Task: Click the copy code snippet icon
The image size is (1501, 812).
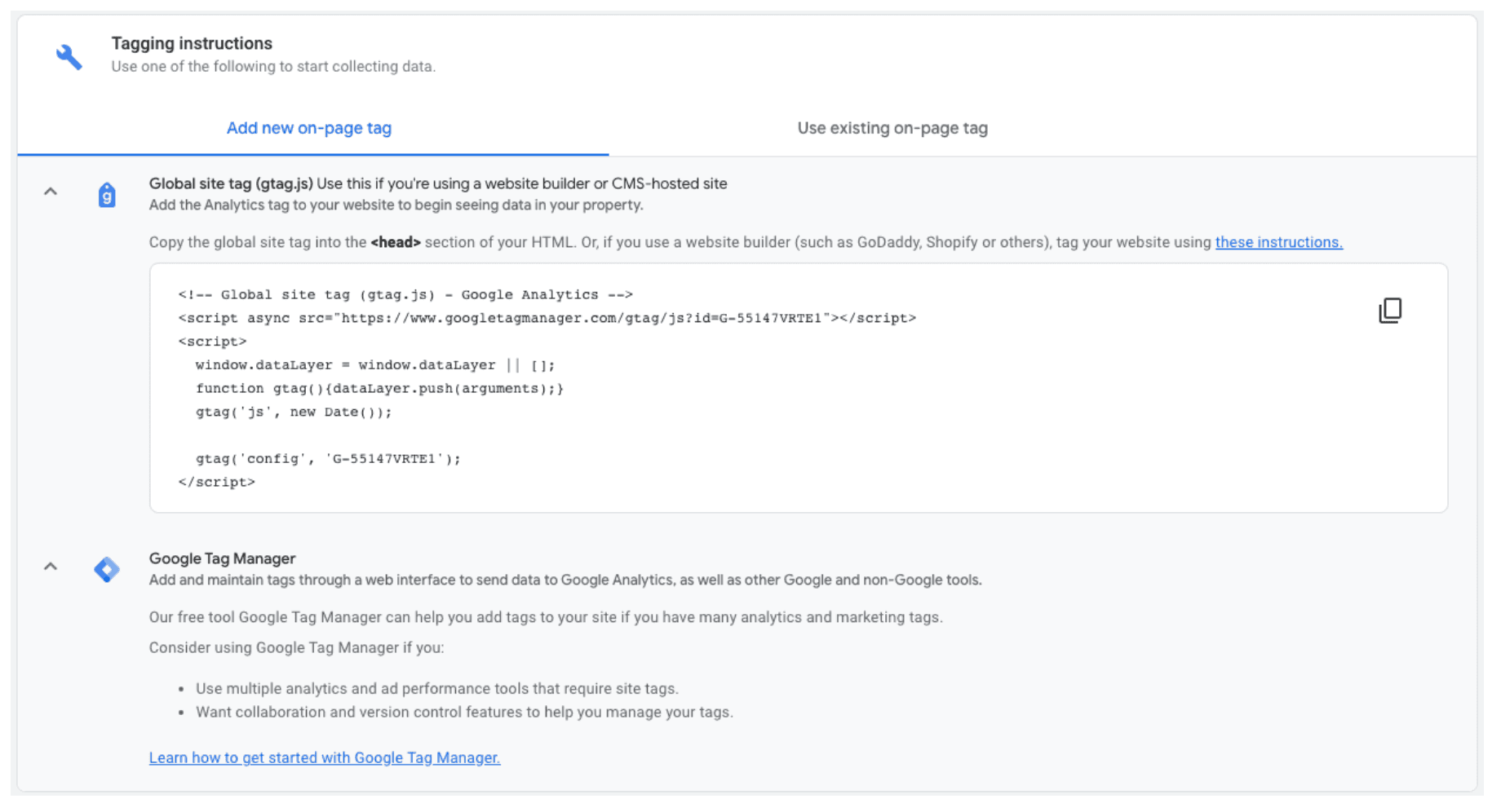Action: point(1390,311)
